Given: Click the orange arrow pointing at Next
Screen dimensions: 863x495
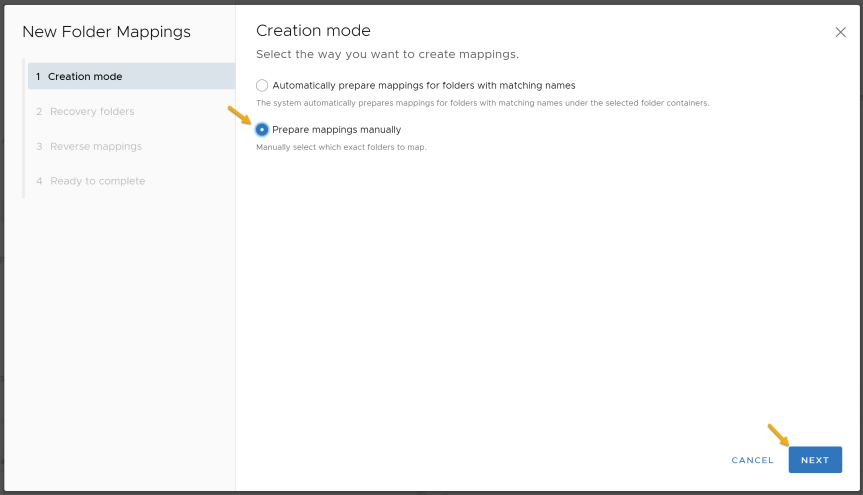Looking at the screenshot, I should pos(778,434).
